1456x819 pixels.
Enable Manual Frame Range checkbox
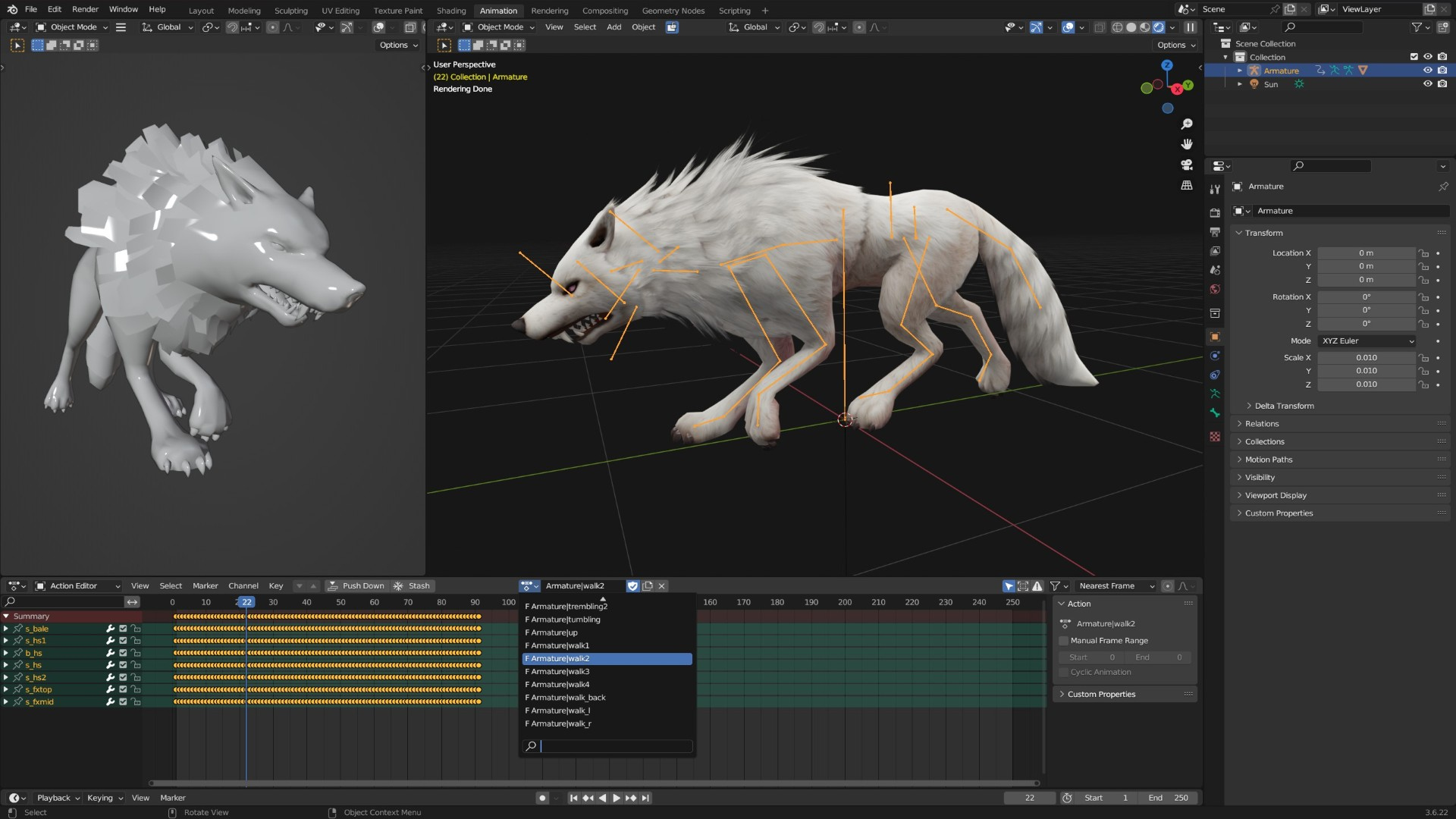tap(1064, 641)
